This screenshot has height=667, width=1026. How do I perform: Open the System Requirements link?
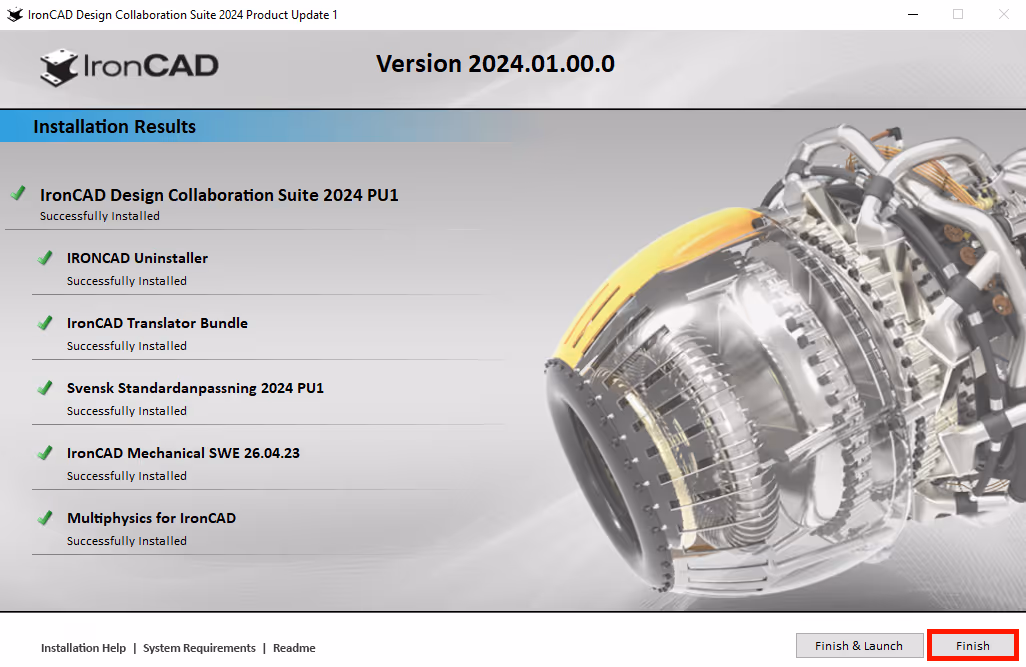pyautogui.click(x=199, y=648)
